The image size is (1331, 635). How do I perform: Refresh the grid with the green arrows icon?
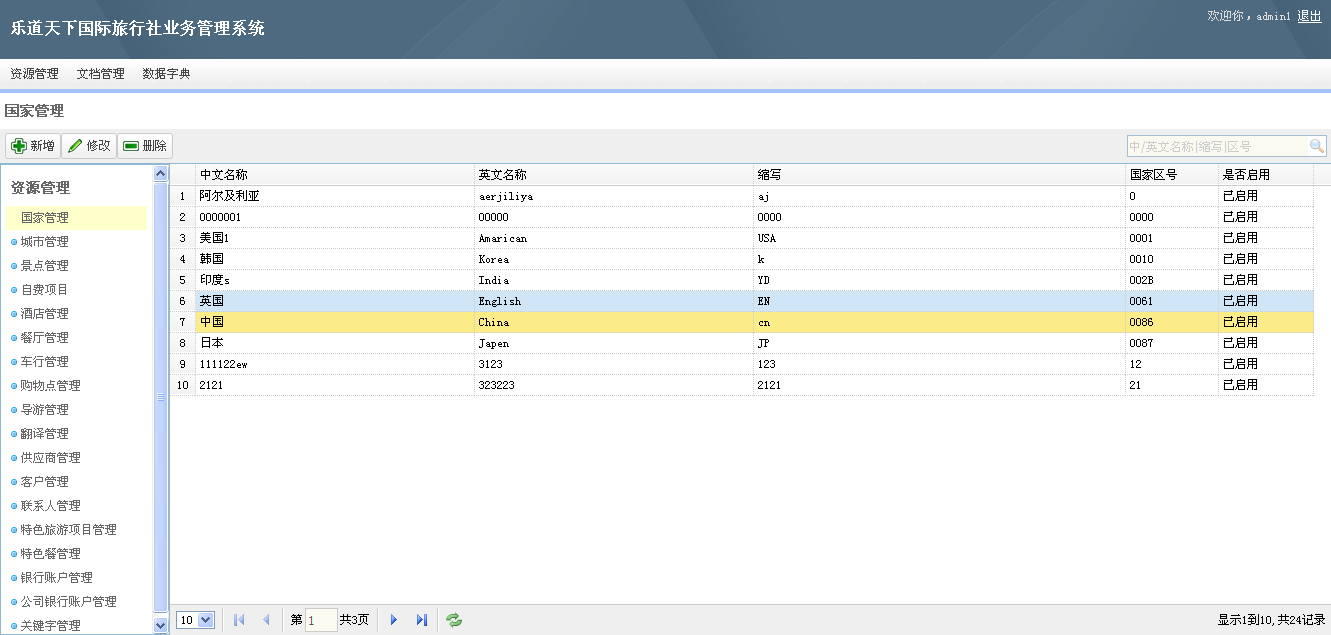pyautogui.click(x=454, y=620)
